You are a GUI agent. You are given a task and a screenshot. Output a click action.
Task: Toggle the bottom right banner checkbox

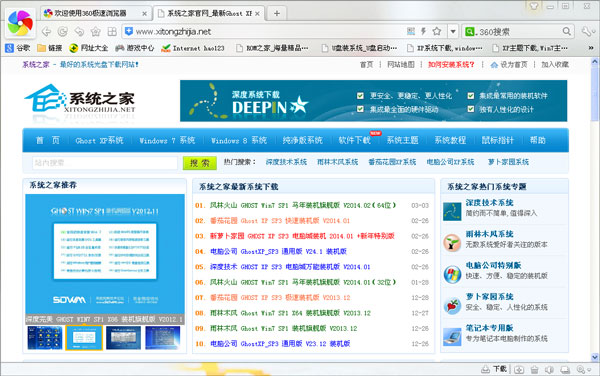pos(471,109)
